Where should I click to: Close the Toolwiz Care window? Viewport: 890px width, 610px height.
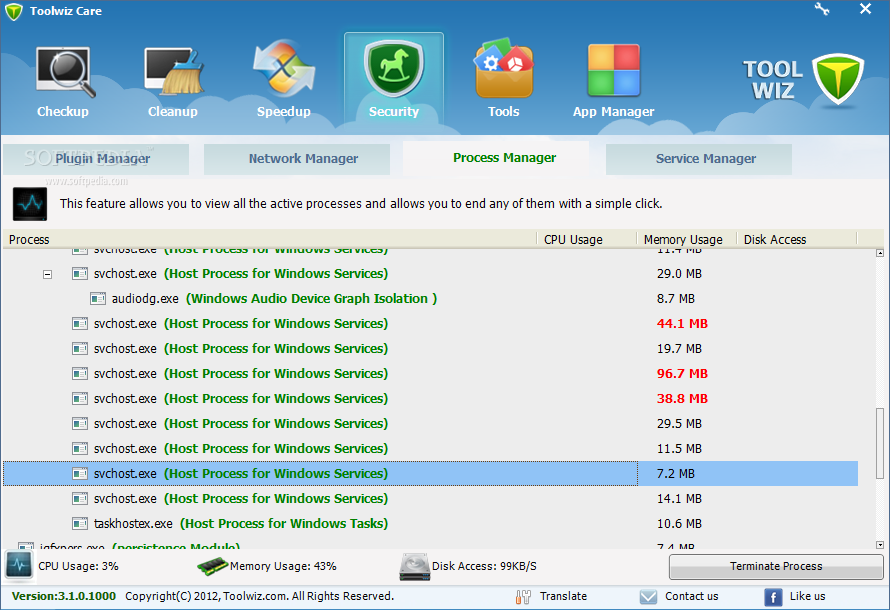pos(865,9)
